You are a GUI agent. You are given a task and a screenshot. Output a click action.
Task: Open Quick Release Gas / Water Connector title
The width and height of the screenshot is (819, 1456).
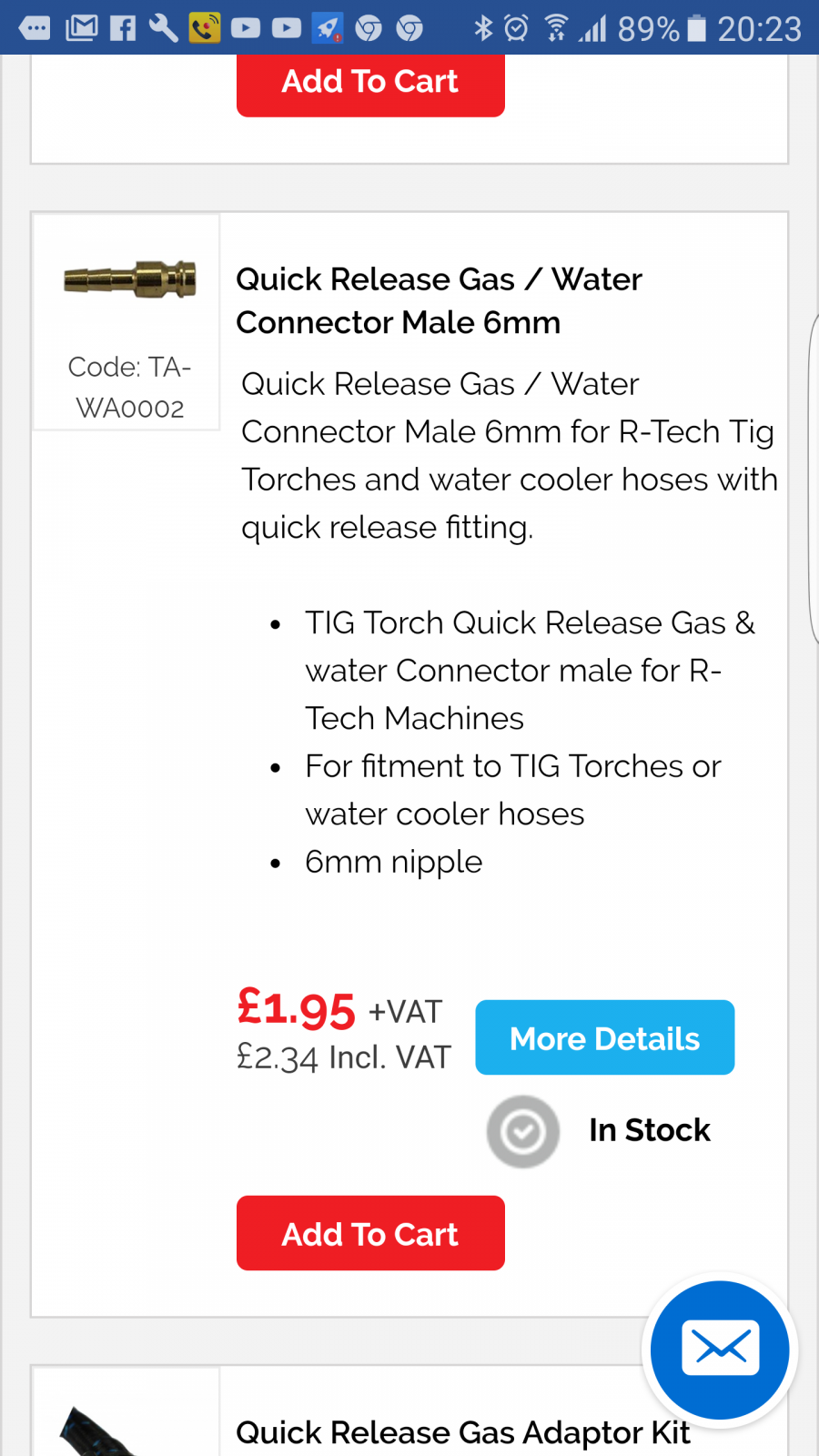click(439, 300)
